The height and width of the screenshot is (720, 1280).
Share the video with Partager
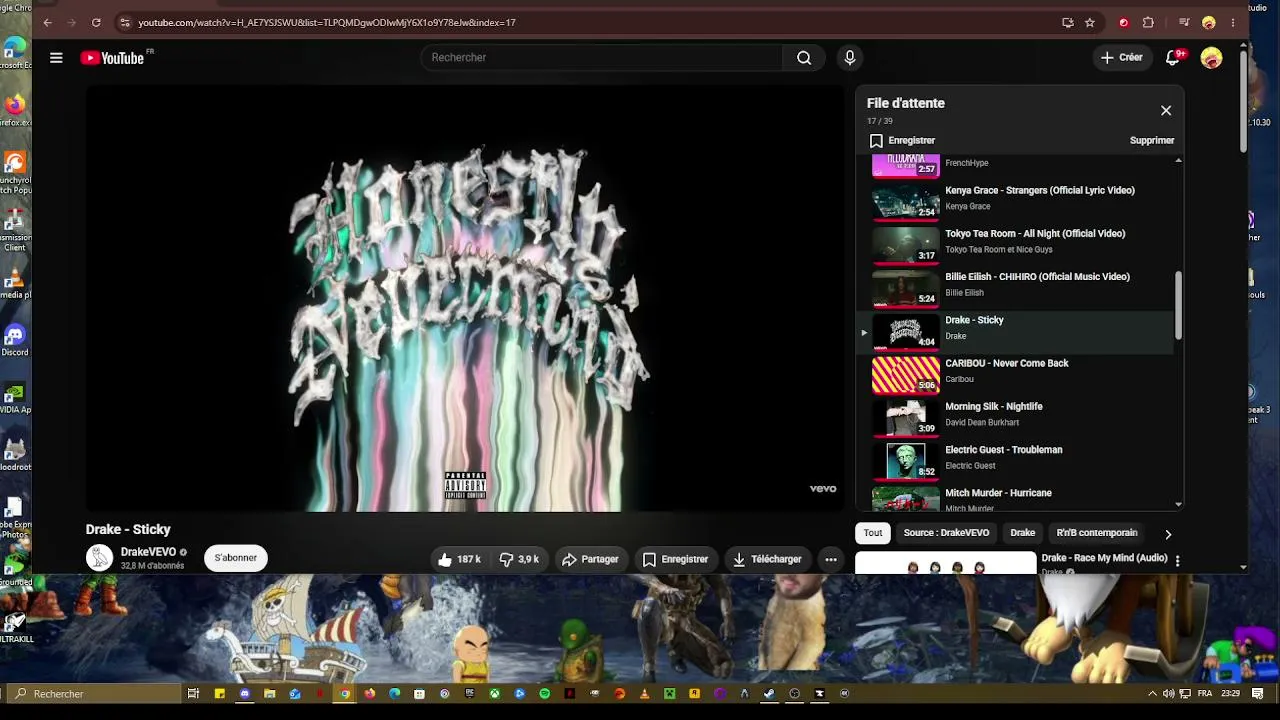(x=590, y=559)
